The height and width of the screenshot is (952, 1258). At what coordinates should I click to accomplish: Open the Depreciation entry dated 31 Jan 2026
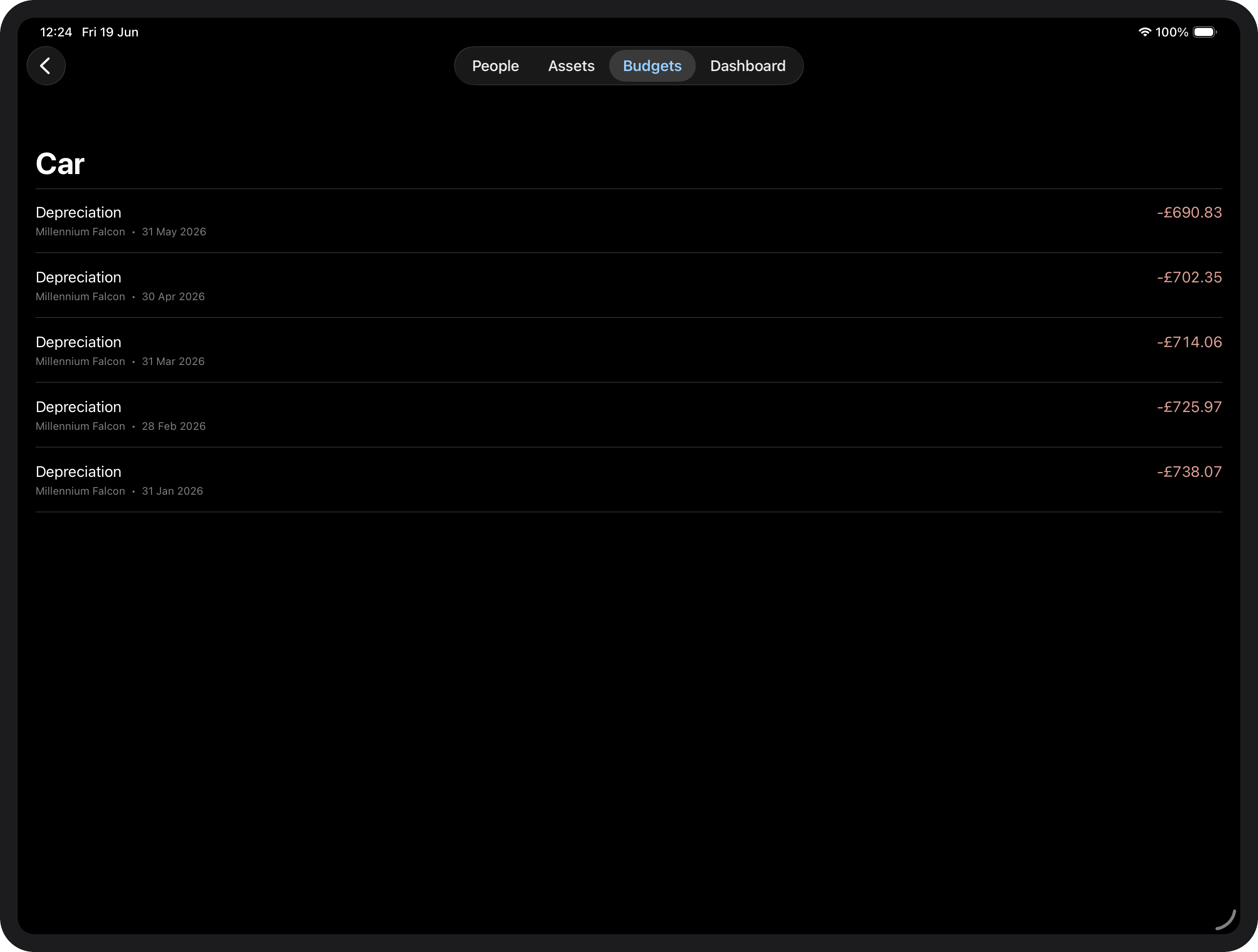tap(629, 480)
